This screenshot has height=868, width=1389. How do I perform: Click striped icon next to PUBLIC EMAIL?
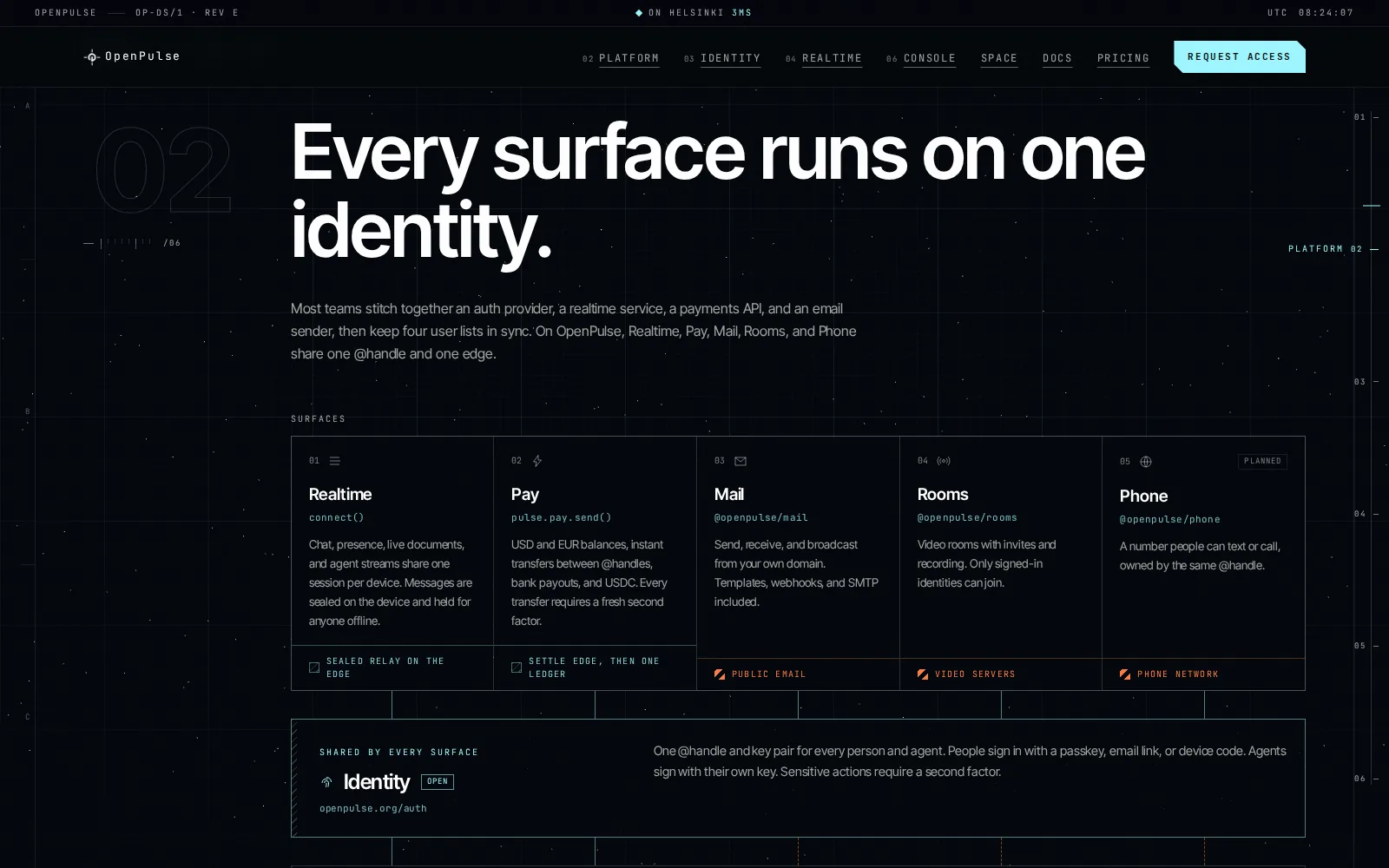click(720, 674)
